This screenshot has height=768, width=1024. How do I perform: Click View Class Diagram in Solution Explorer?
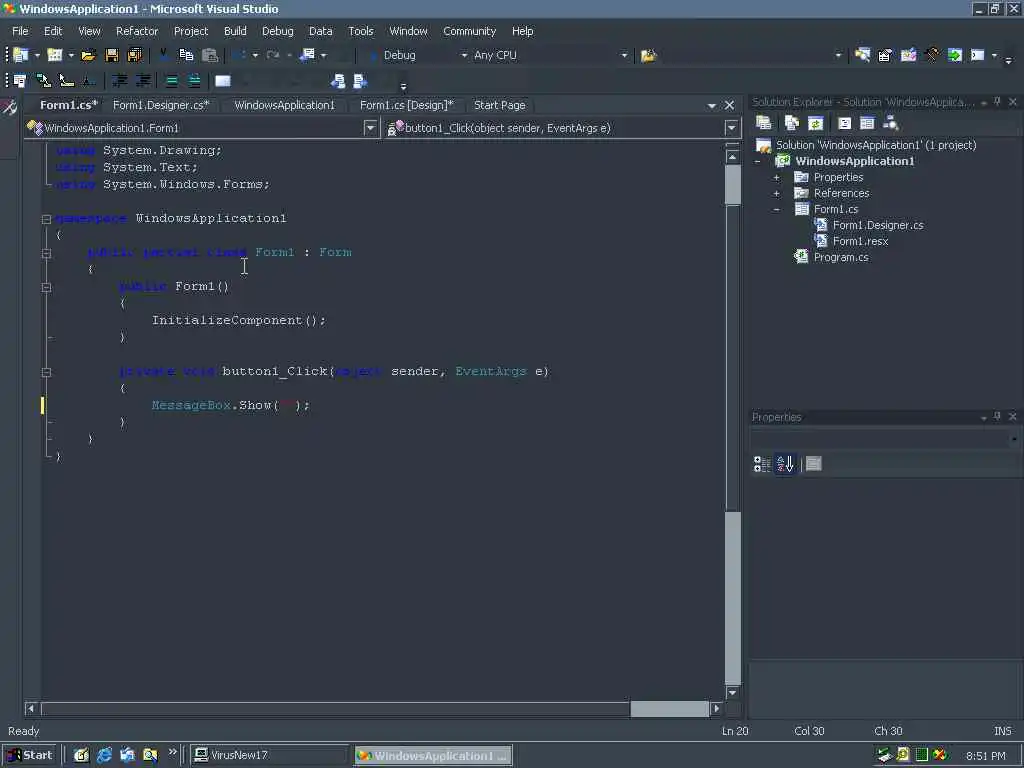(890, 123)
